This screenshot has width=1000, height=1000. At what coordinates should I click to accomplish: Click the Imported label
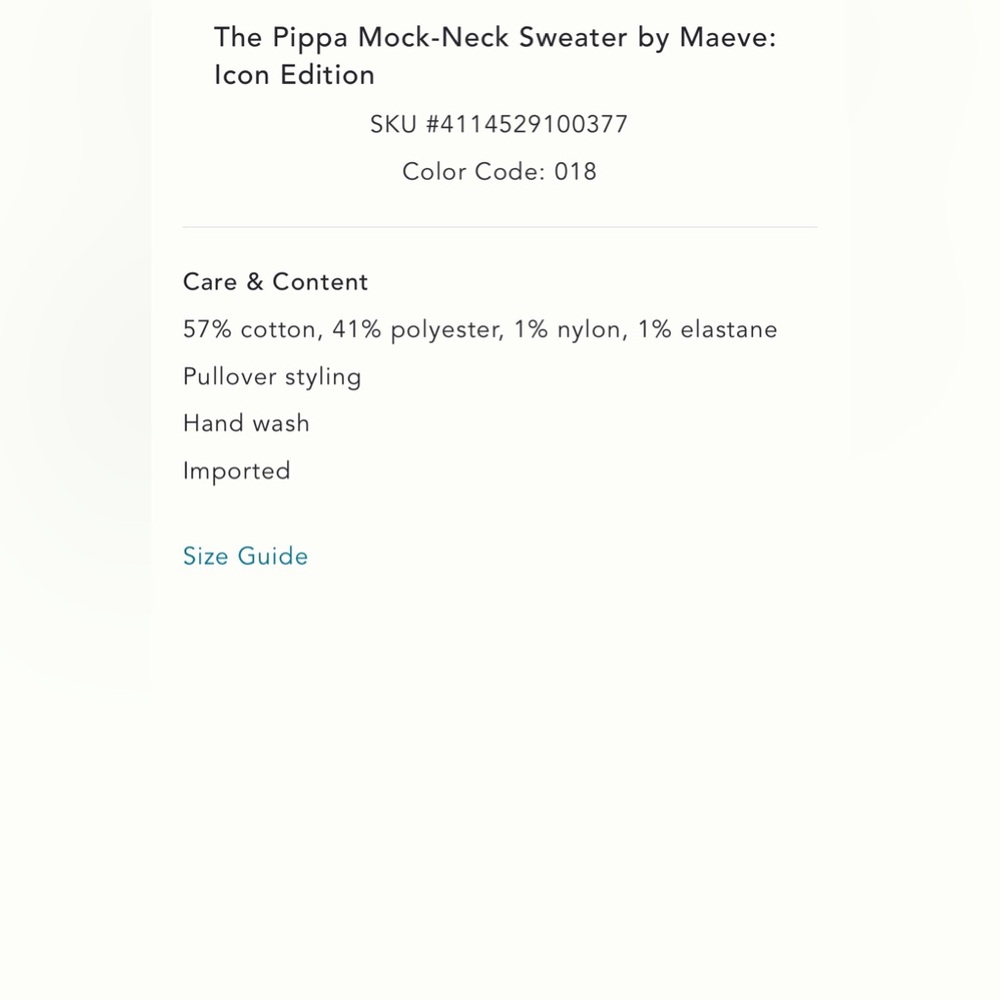click(x=236, y=470)
